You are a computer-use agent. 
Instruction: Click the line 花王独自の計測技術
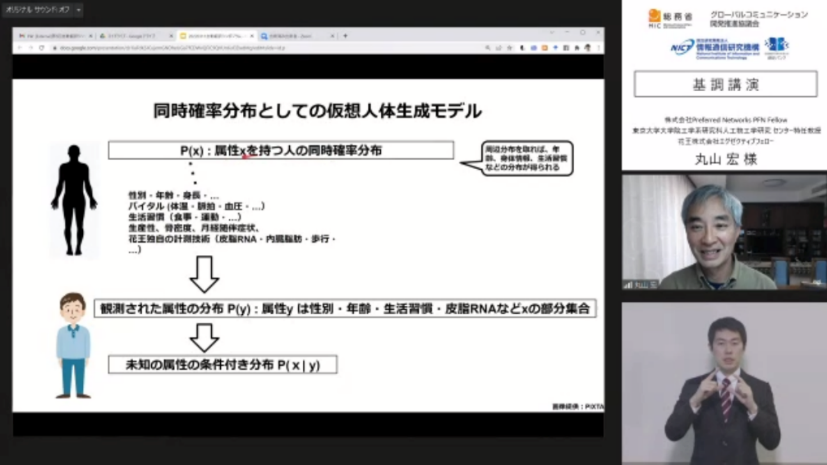point(232,239)
